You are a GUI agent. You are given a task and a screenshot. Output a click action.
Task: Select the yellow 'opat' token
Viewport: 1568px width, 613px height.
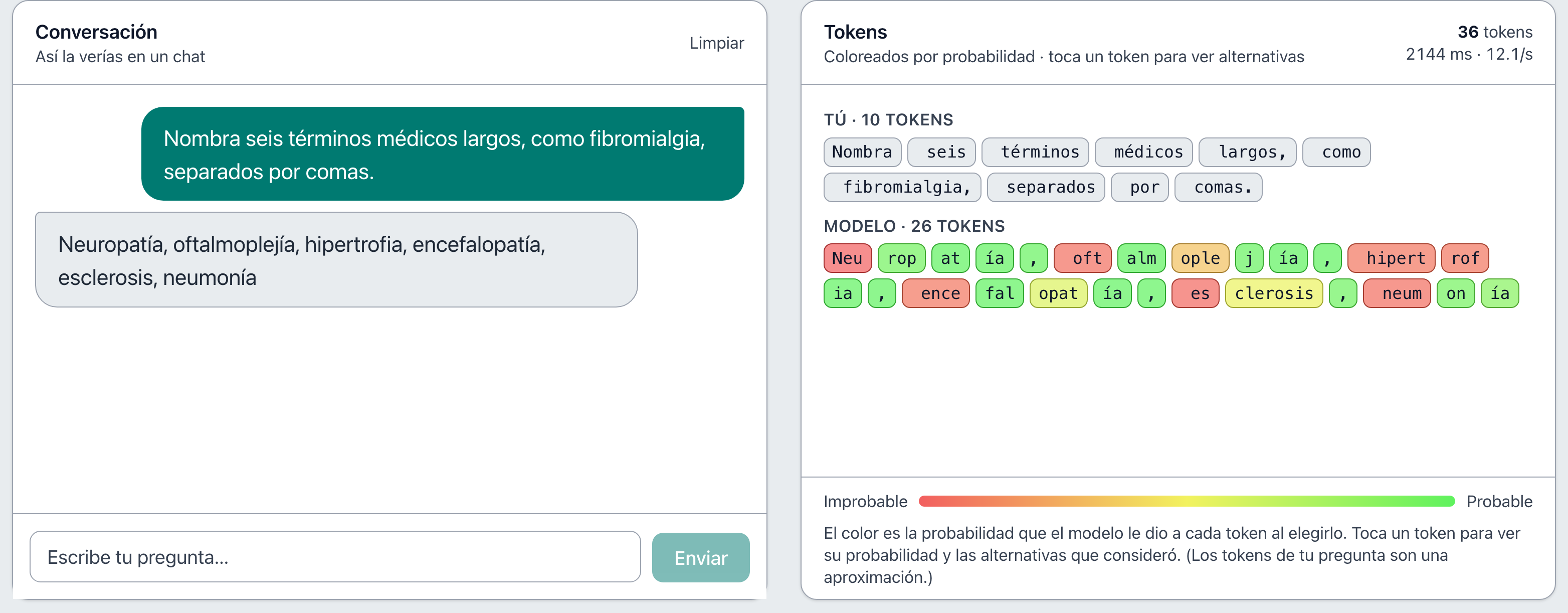click(x=1059, y=293)
